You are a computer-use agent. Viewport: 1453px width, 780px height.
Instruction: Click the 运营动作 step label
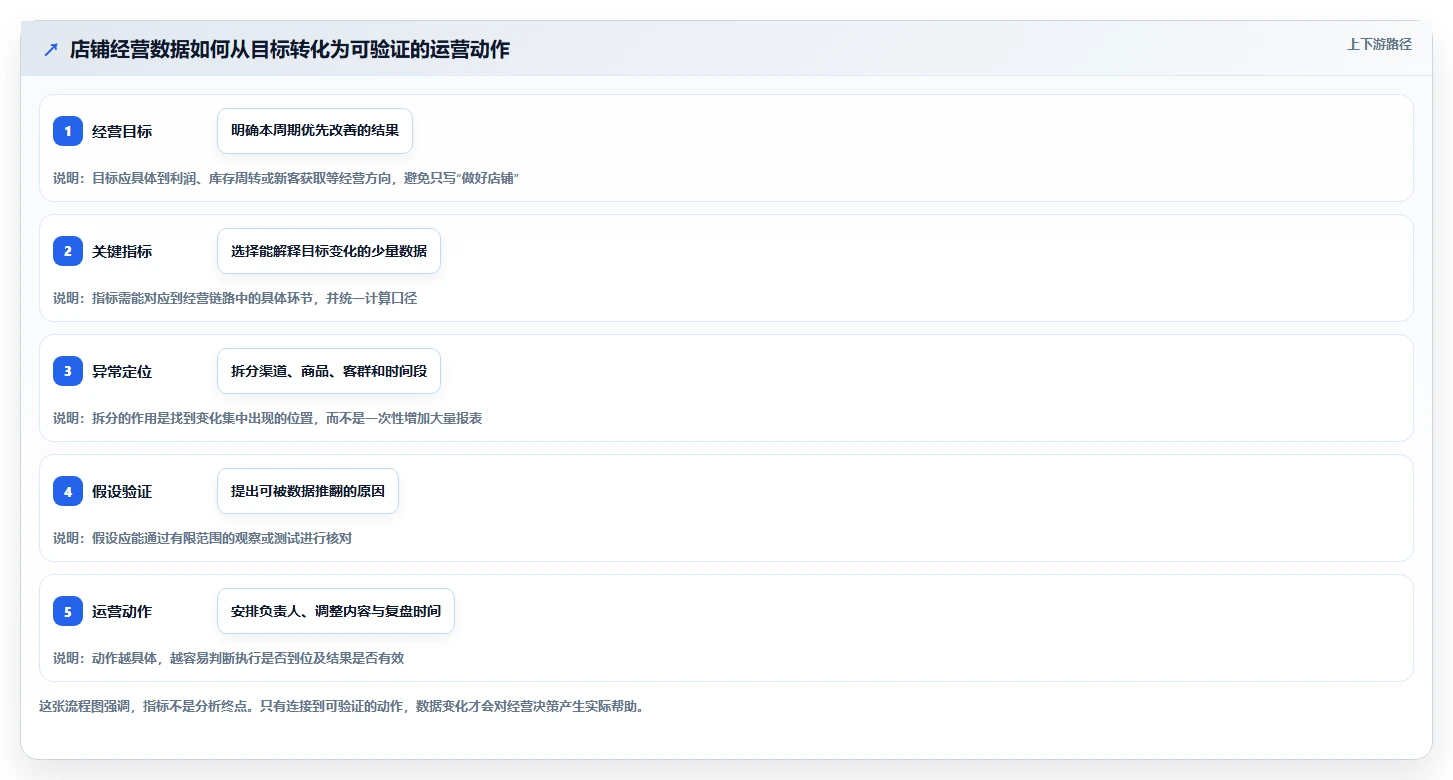click(x=122, y=611)
